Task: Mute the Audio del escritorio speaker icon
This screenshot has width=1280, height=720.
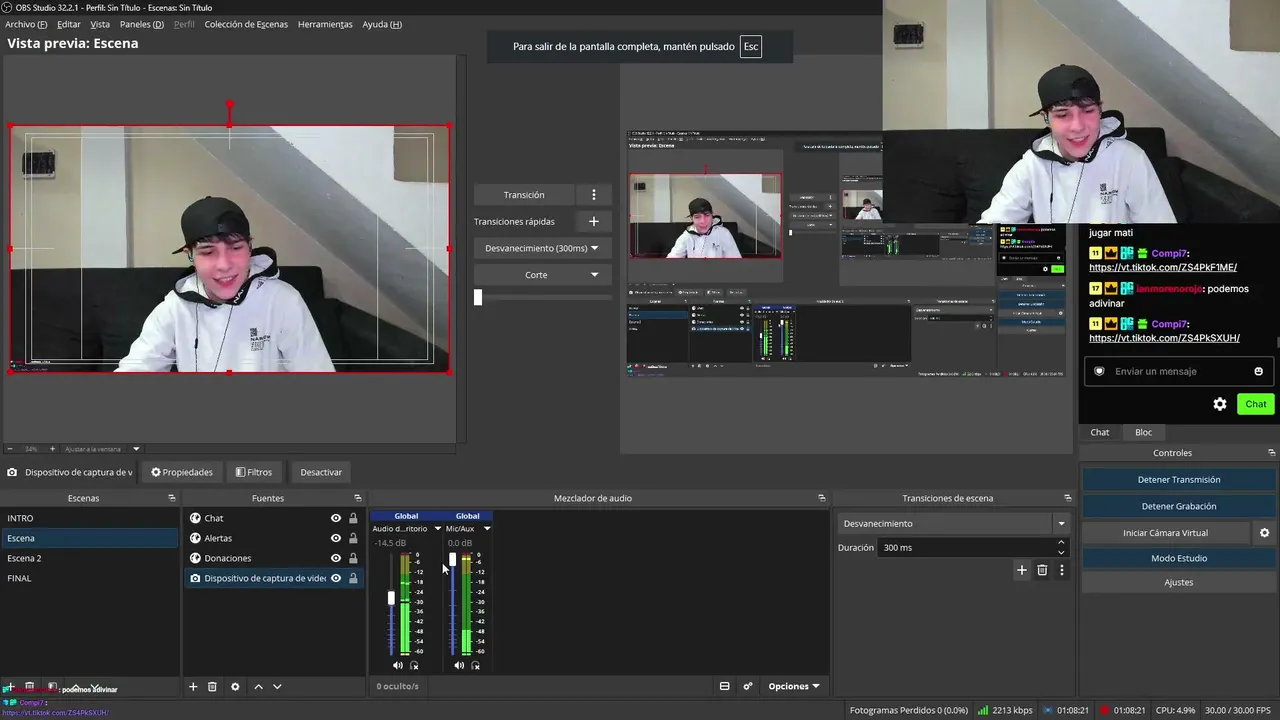Action: [398, 665]
